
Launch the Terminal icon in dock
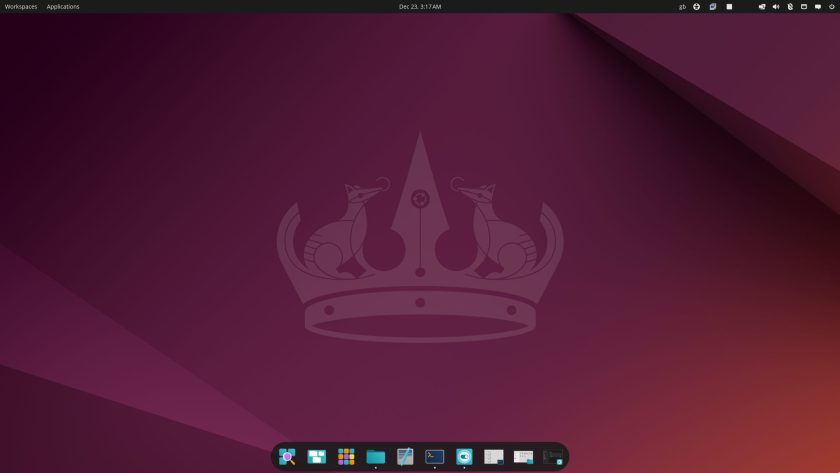[434, 456]
